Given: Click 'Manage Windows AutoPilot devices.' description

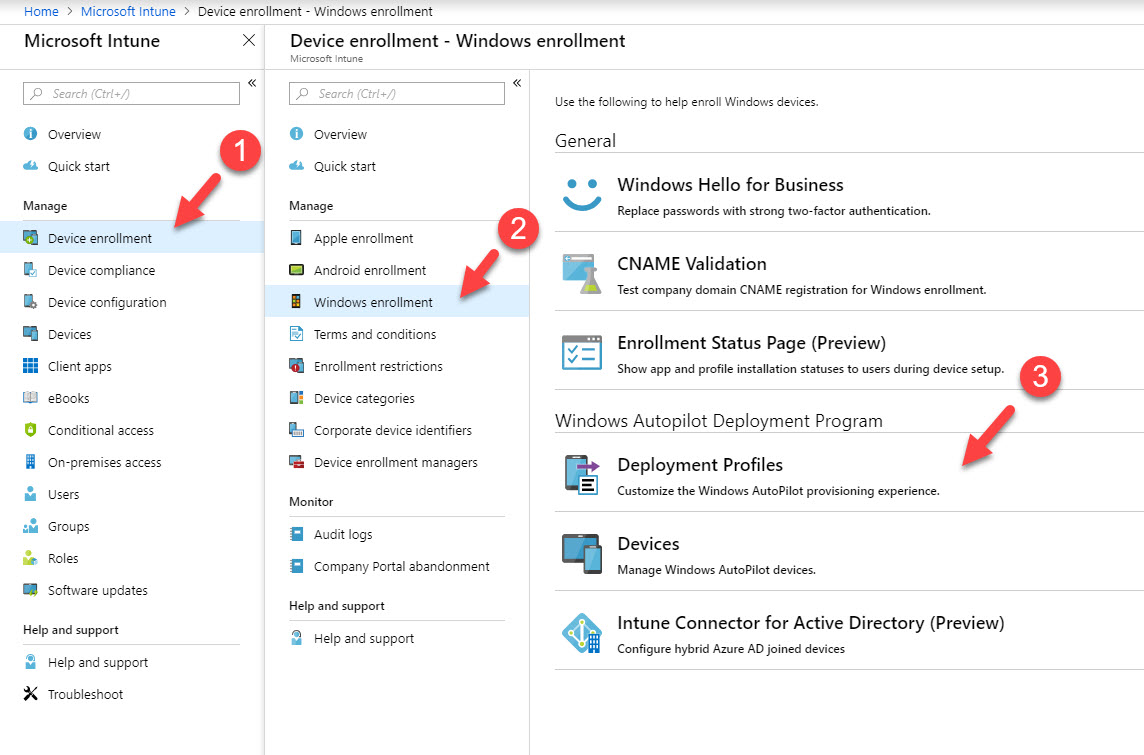Looking at the screenshot, I should tap(716, 570).
